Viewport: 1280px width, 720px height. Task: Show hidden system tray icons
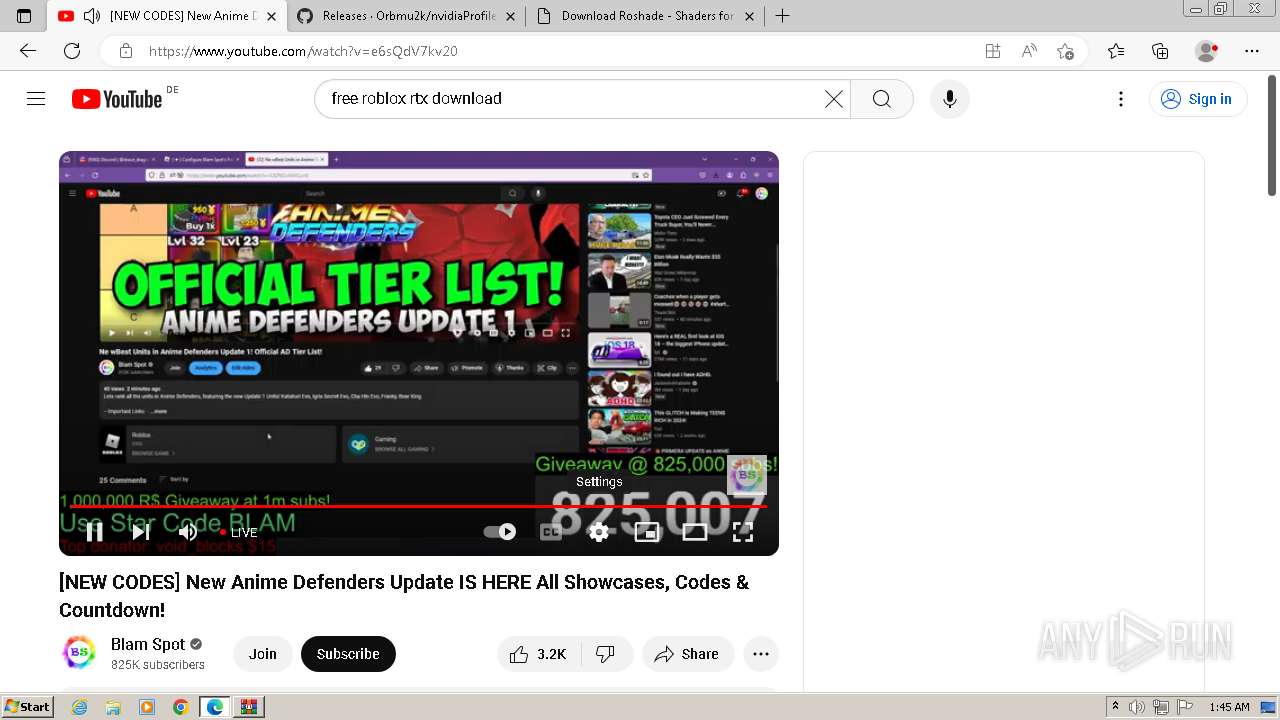(x=1115, y=707)
